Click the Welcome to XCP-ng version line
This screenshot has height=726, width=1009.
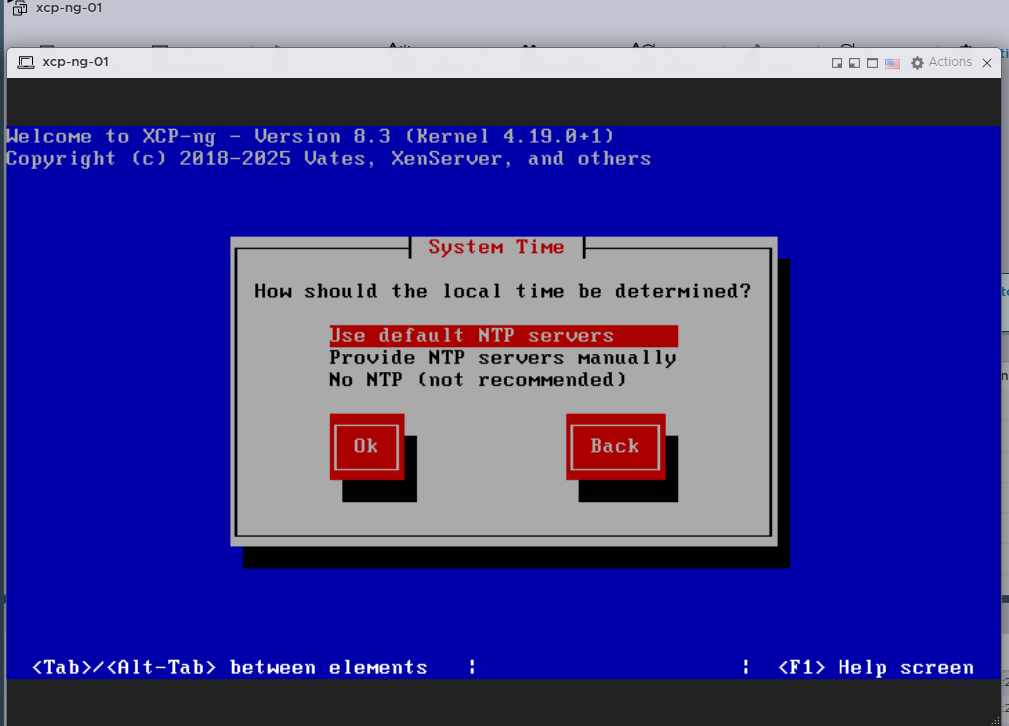(x=310, y=136)
